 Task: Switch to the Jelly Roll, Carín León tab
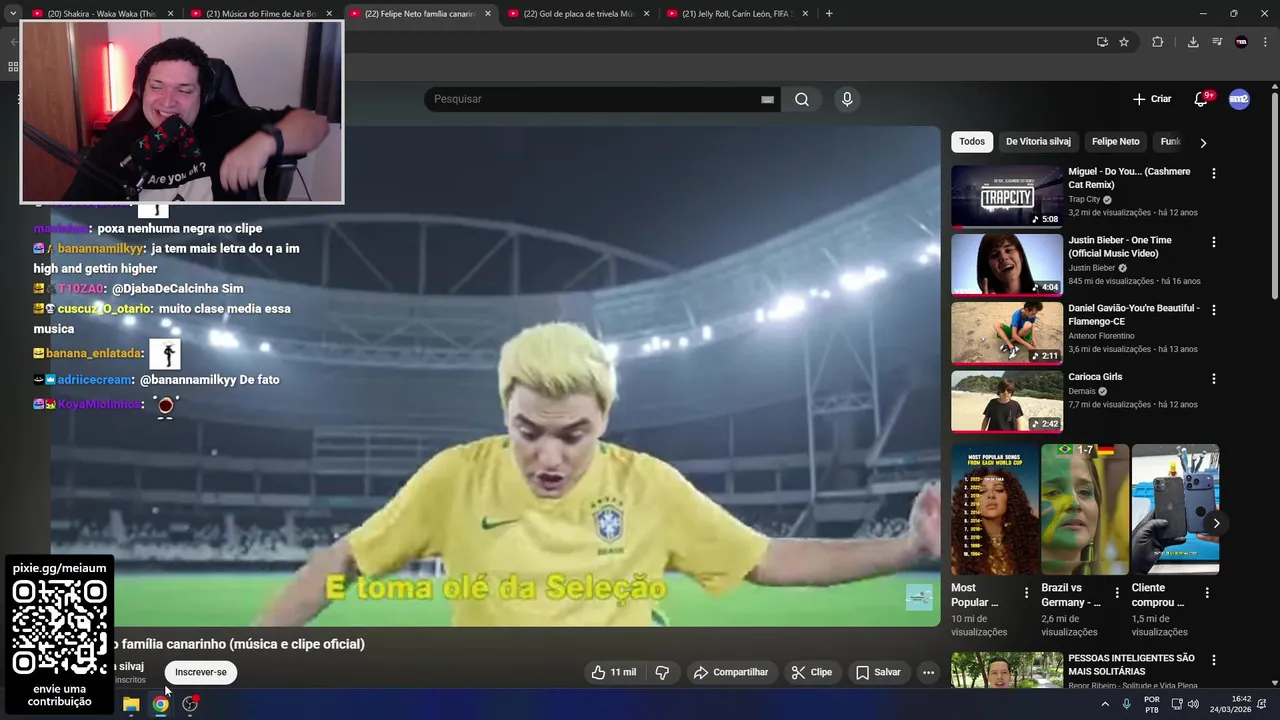click(737, 14)
